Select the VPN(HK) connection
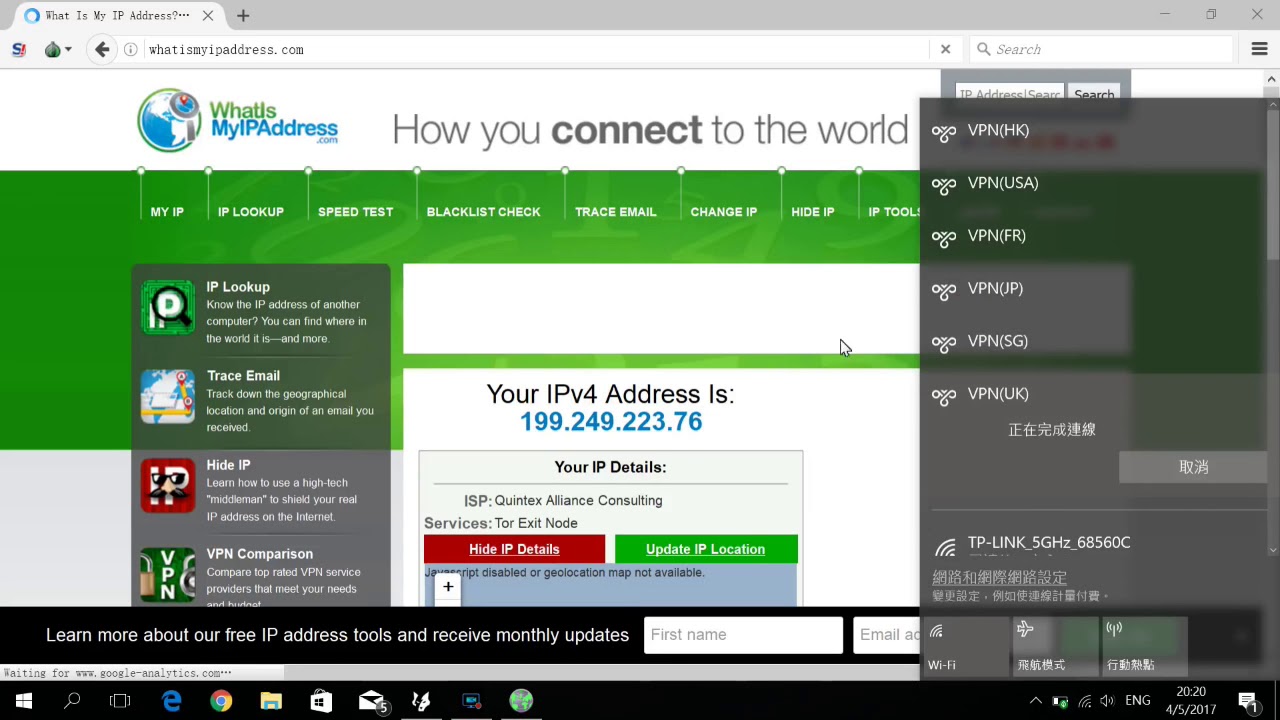Viewport: 1280px width, 720px height. (1093, 131)
